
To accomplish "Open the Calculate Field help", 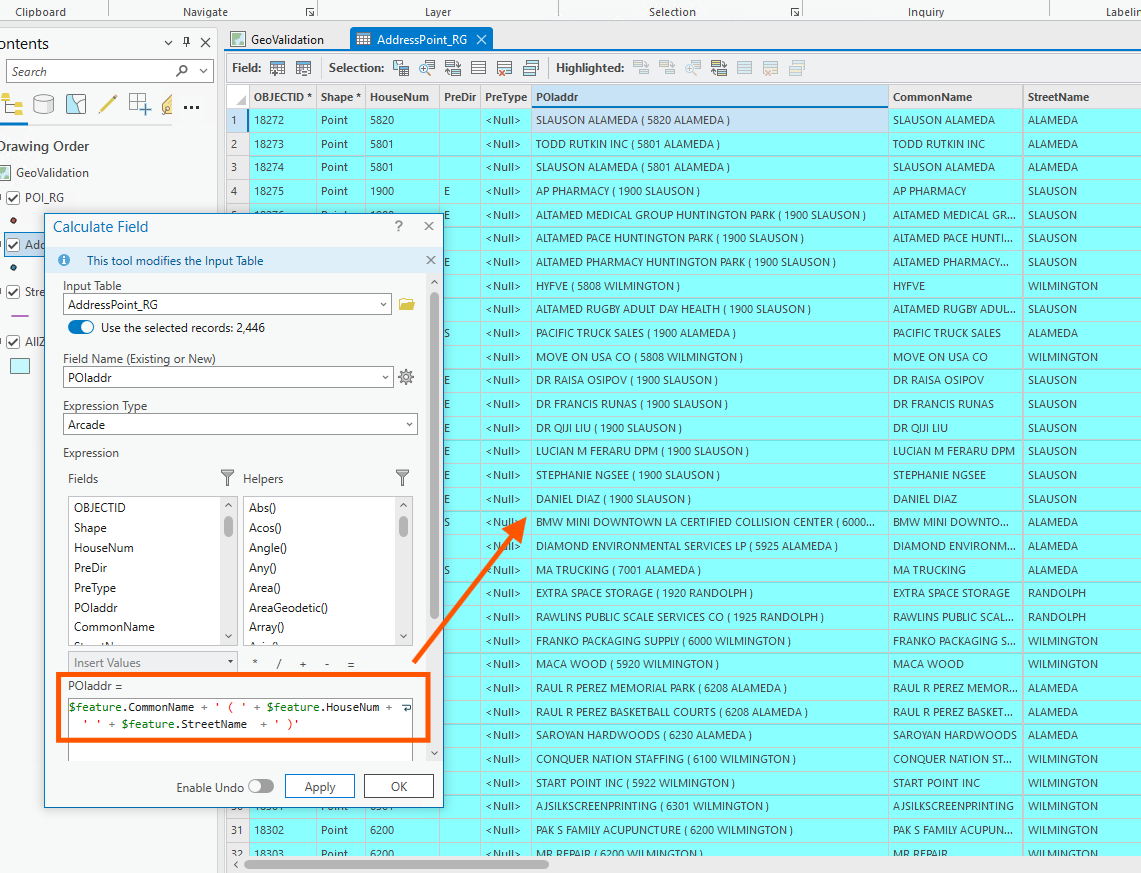I will coord(398,226).
